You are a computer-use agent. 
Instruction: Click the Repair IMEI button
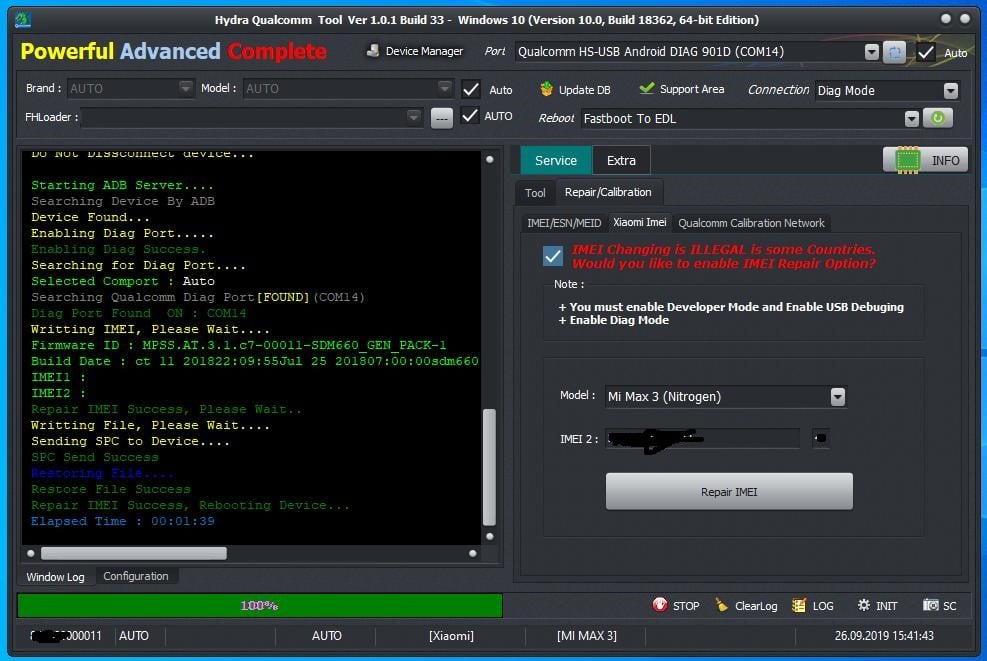(729, 492)
